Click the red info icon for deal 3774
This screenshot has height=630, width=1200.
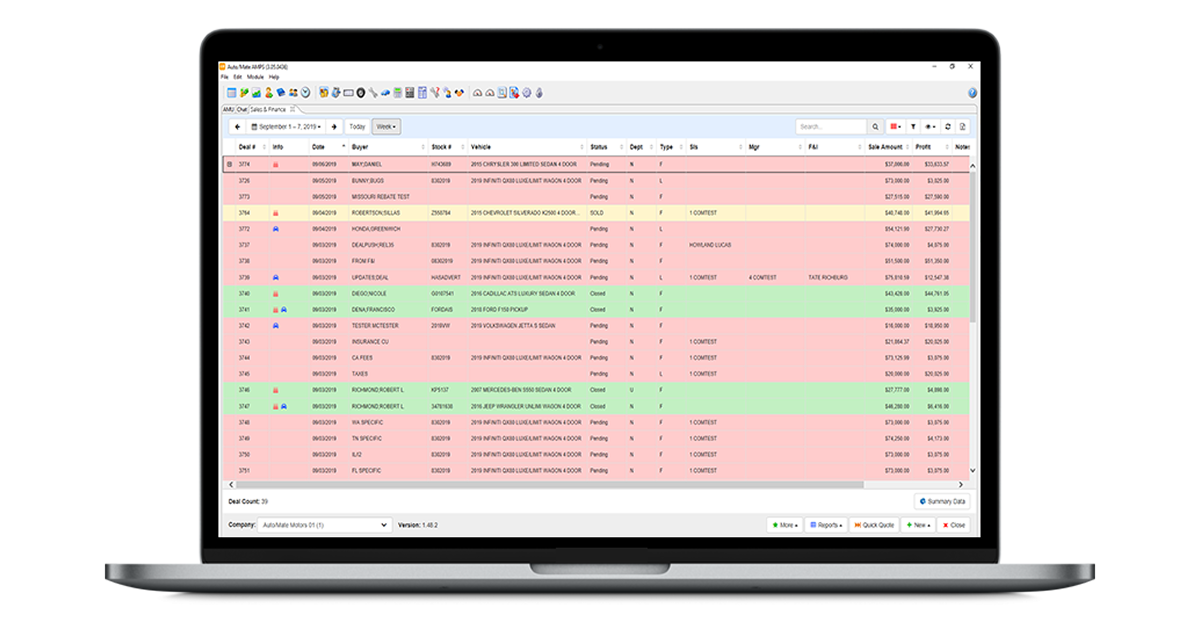(276, 164)
